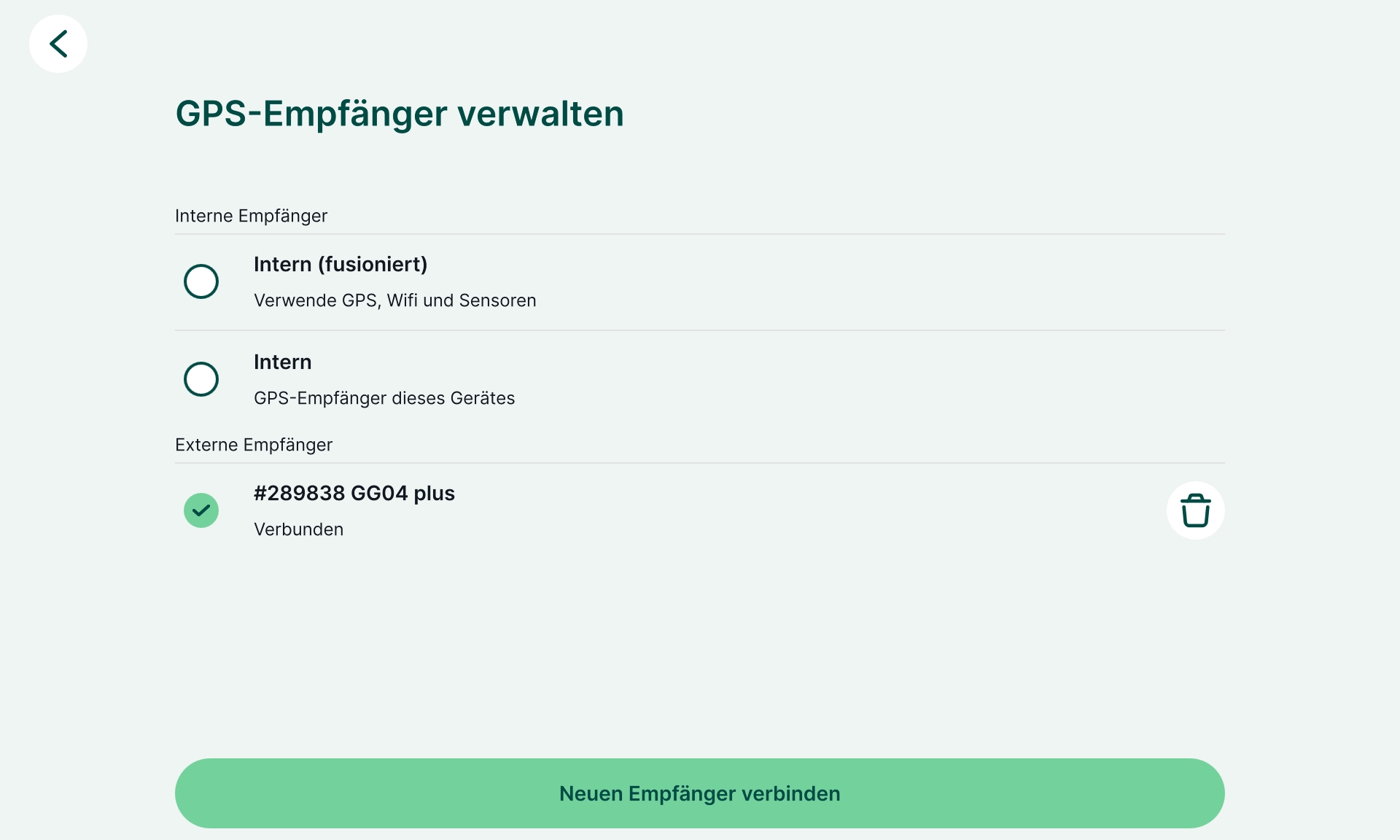
Task: Go back using the arrow icon
Action: (x=58, y=44)
